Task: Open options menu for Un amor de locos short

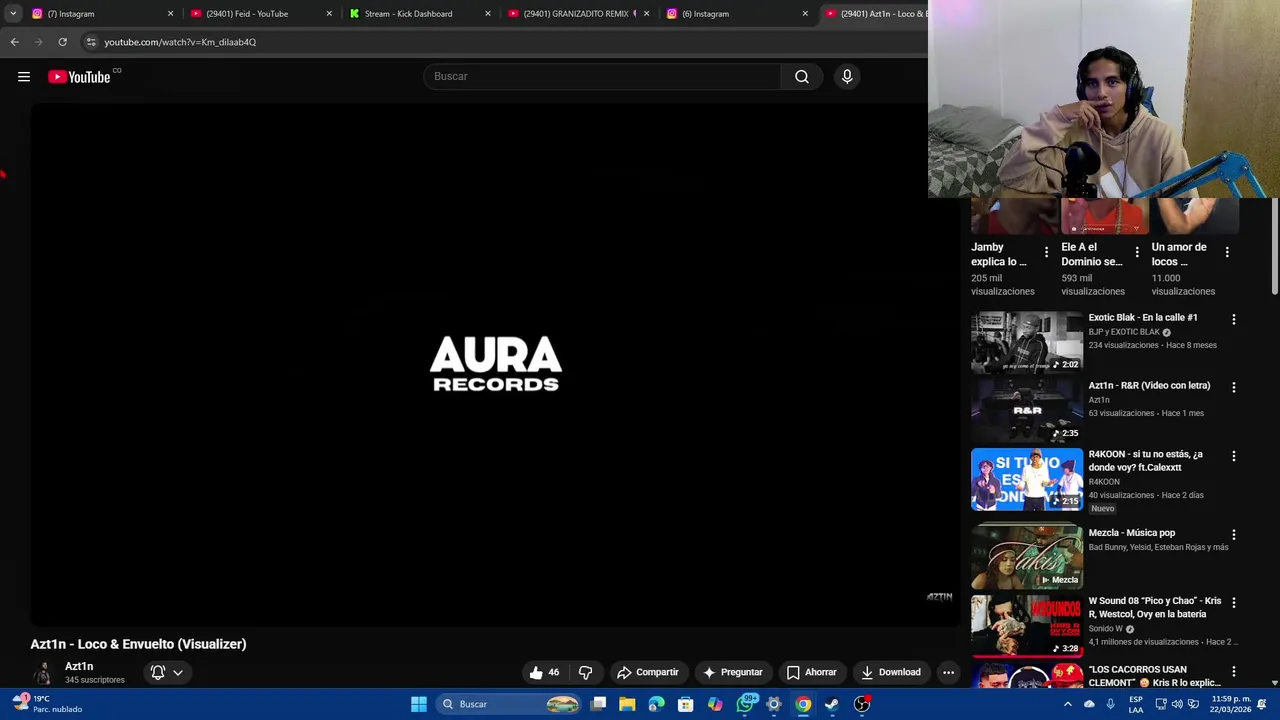Action: (x=1227, y=252)
